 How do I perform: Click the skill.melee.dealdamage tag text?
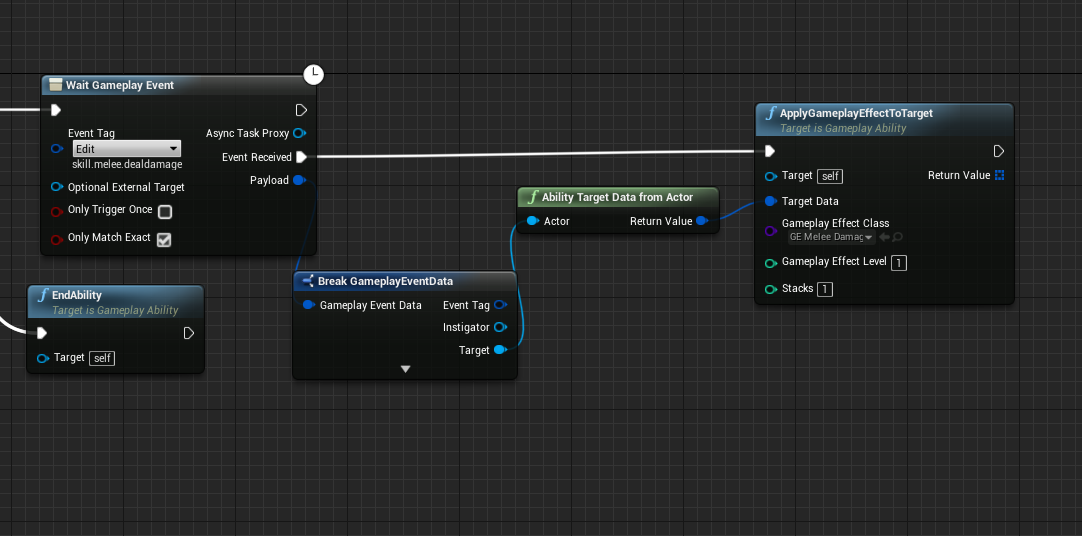[x=127, y=165]
